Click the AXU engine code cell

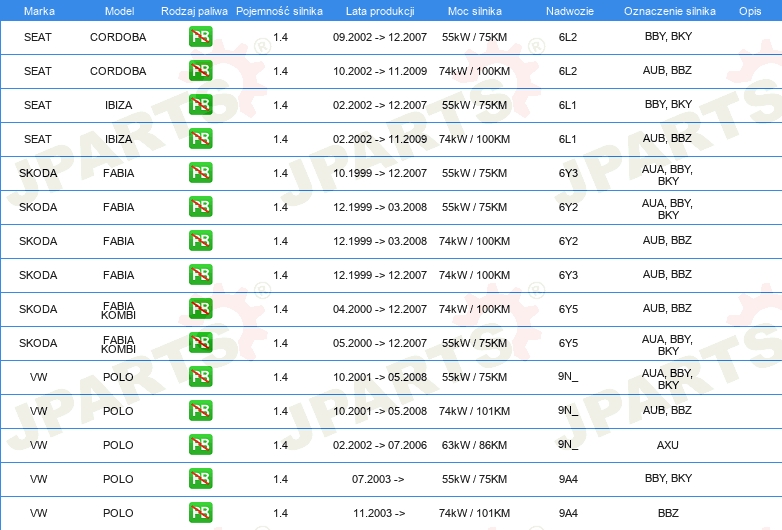tap(668, 445)
